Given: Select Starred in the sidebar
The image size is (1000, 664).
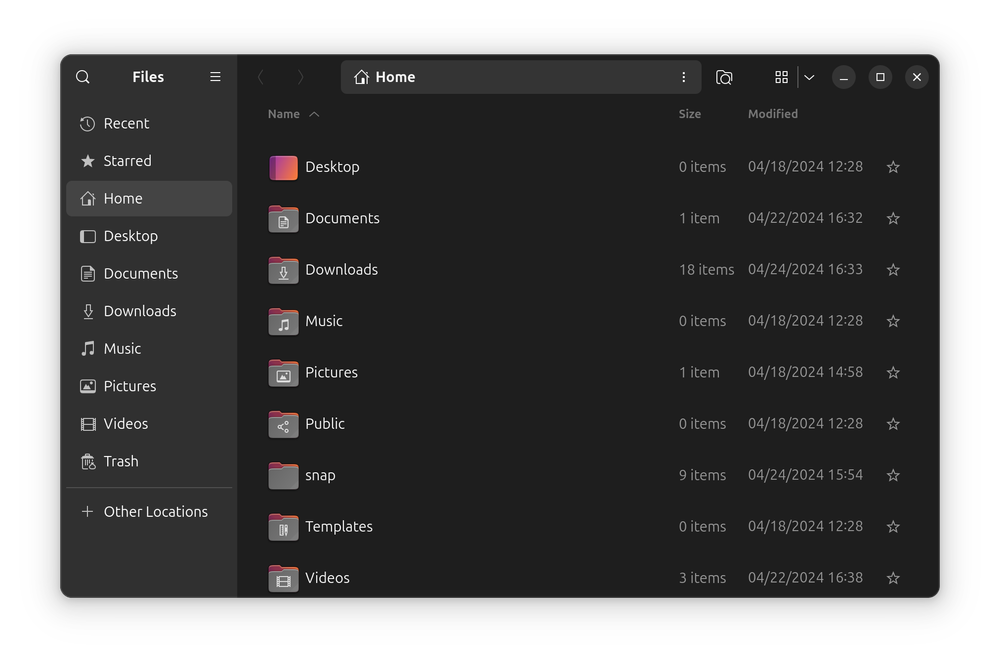Looking at the screenshot, I should click(x=127, y=160).
